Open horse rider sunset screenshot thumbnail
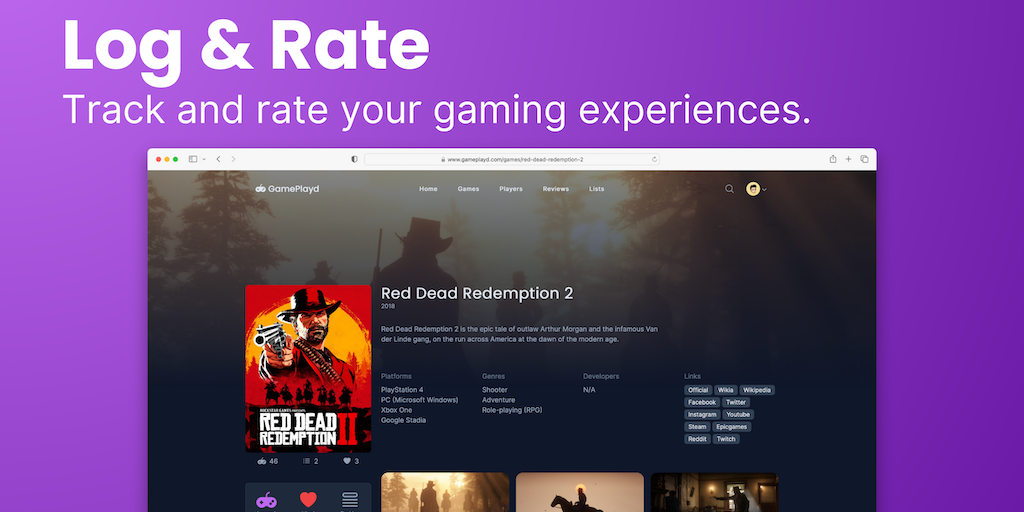Screen dimensions: 1024x512 point(580,492)
